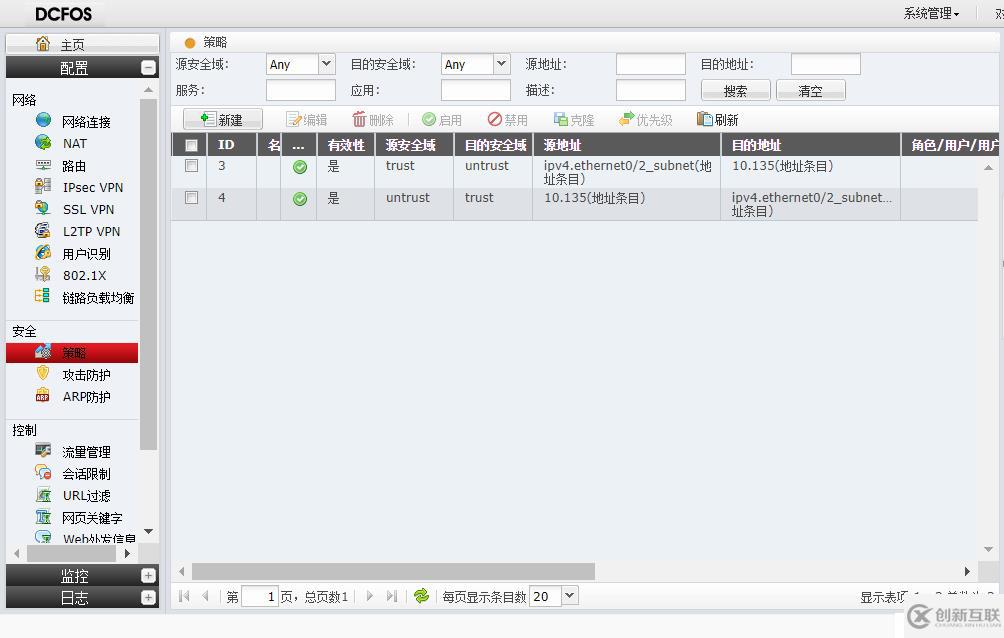Click the green status icon for policy 3
This screenshot has height=638, width=1004.
(x=300, y=167)
